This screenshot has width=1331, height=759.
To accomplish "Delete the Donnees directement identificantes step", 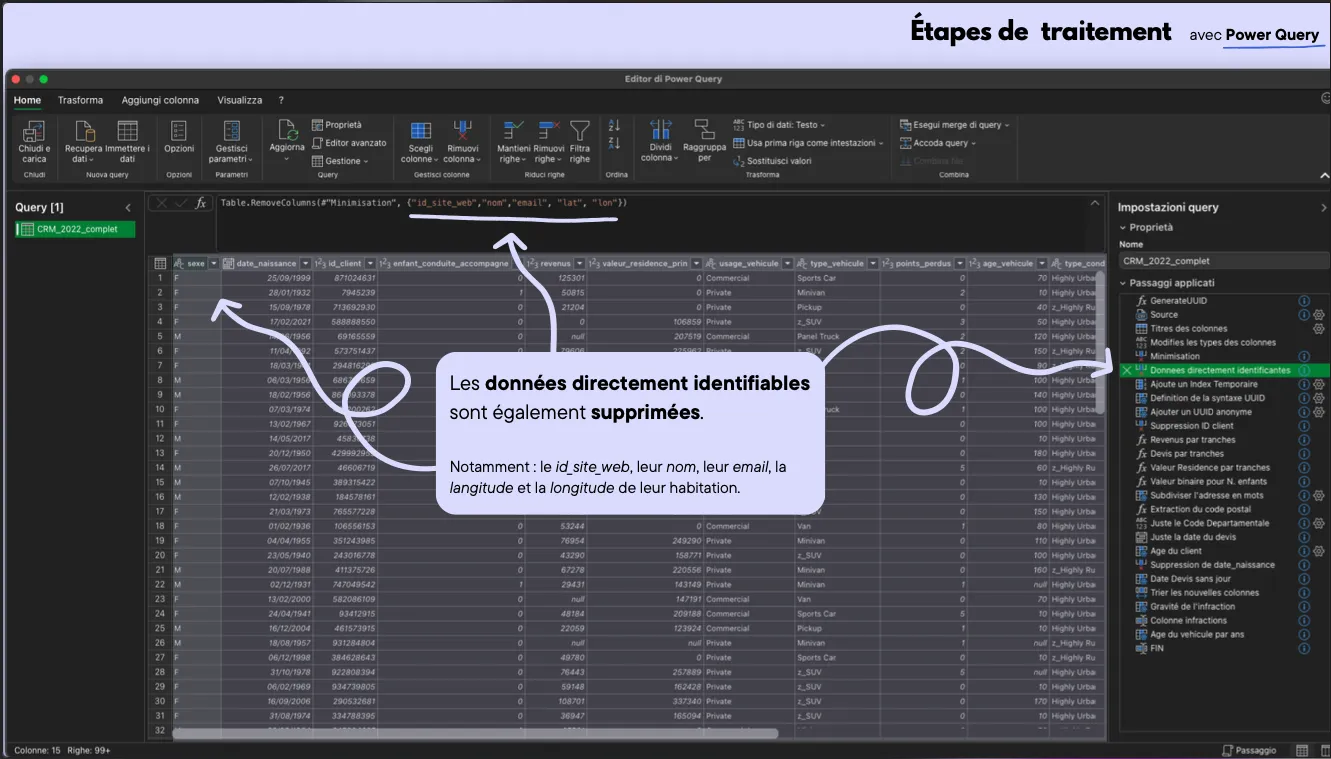I will 1127,370.
